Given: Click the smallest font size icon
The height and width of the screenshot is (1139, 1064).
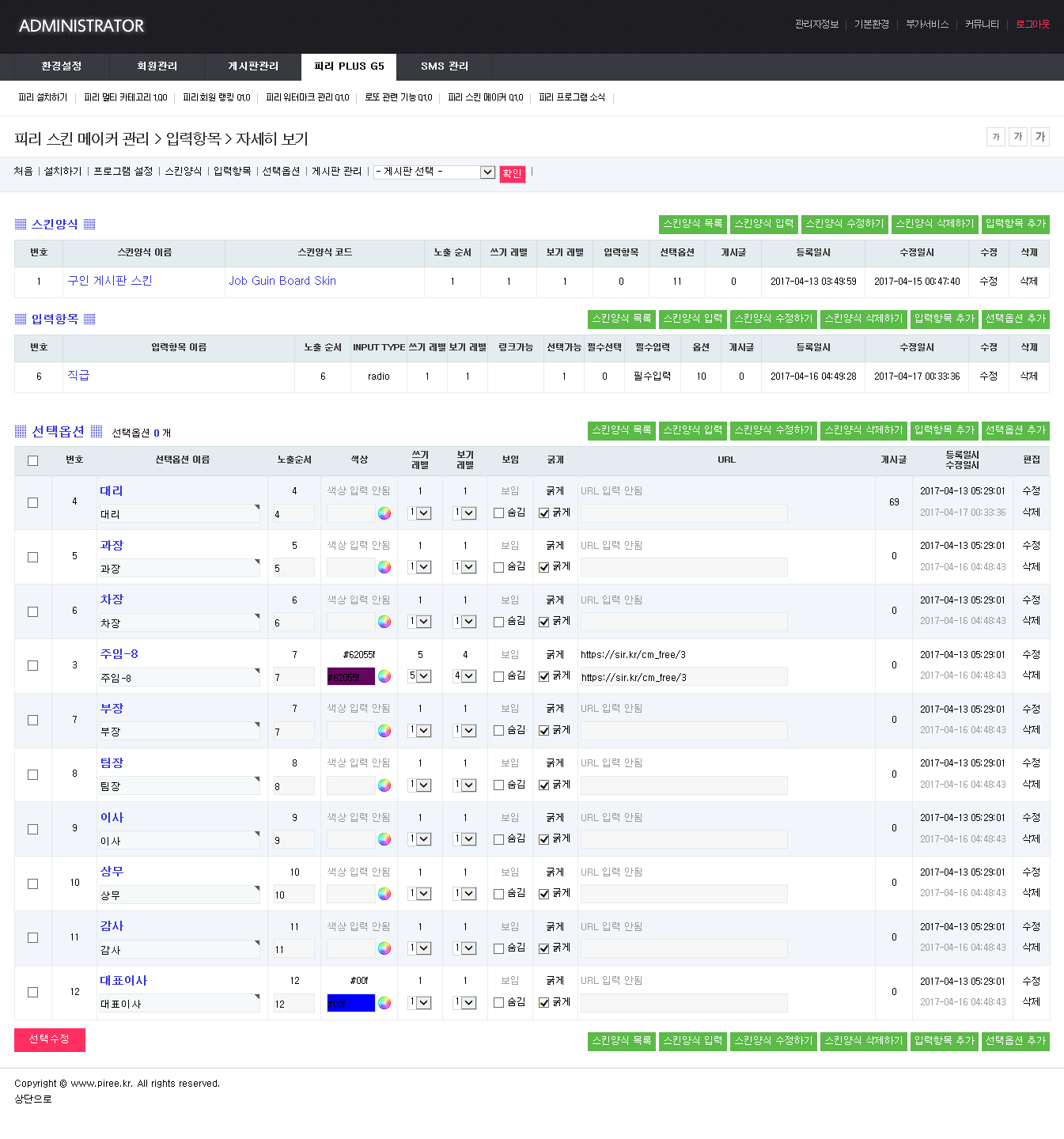Looking at the screenshot, I should (995, 137).
